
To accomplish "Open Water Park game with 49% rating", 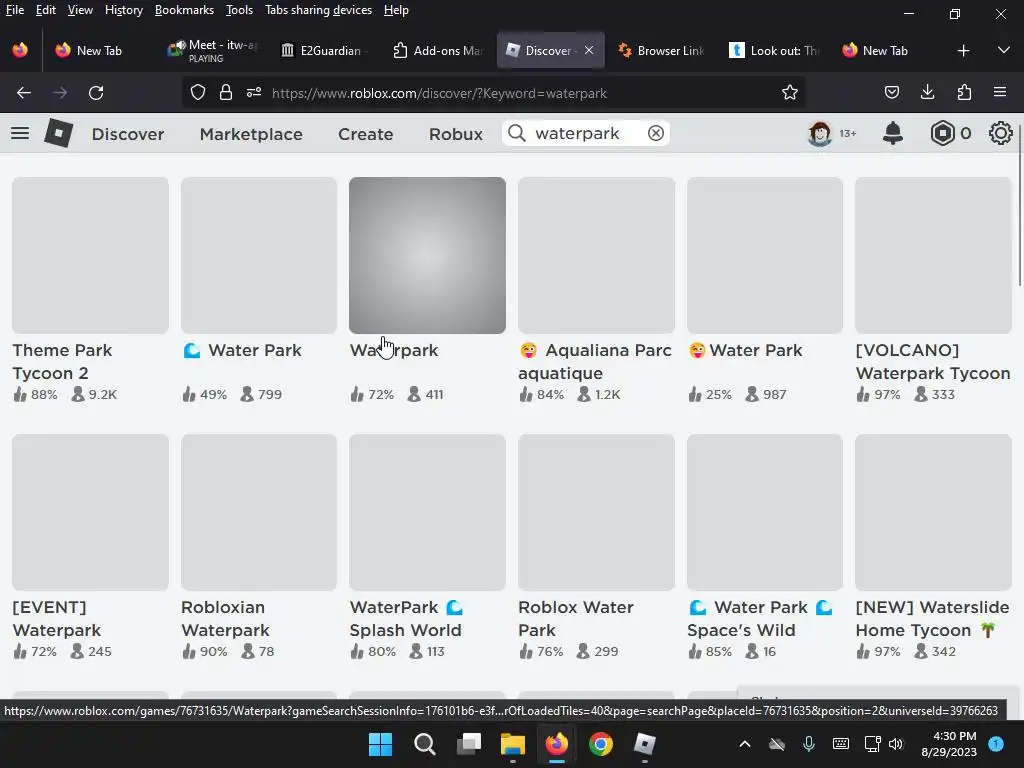I will coord(259,255).
